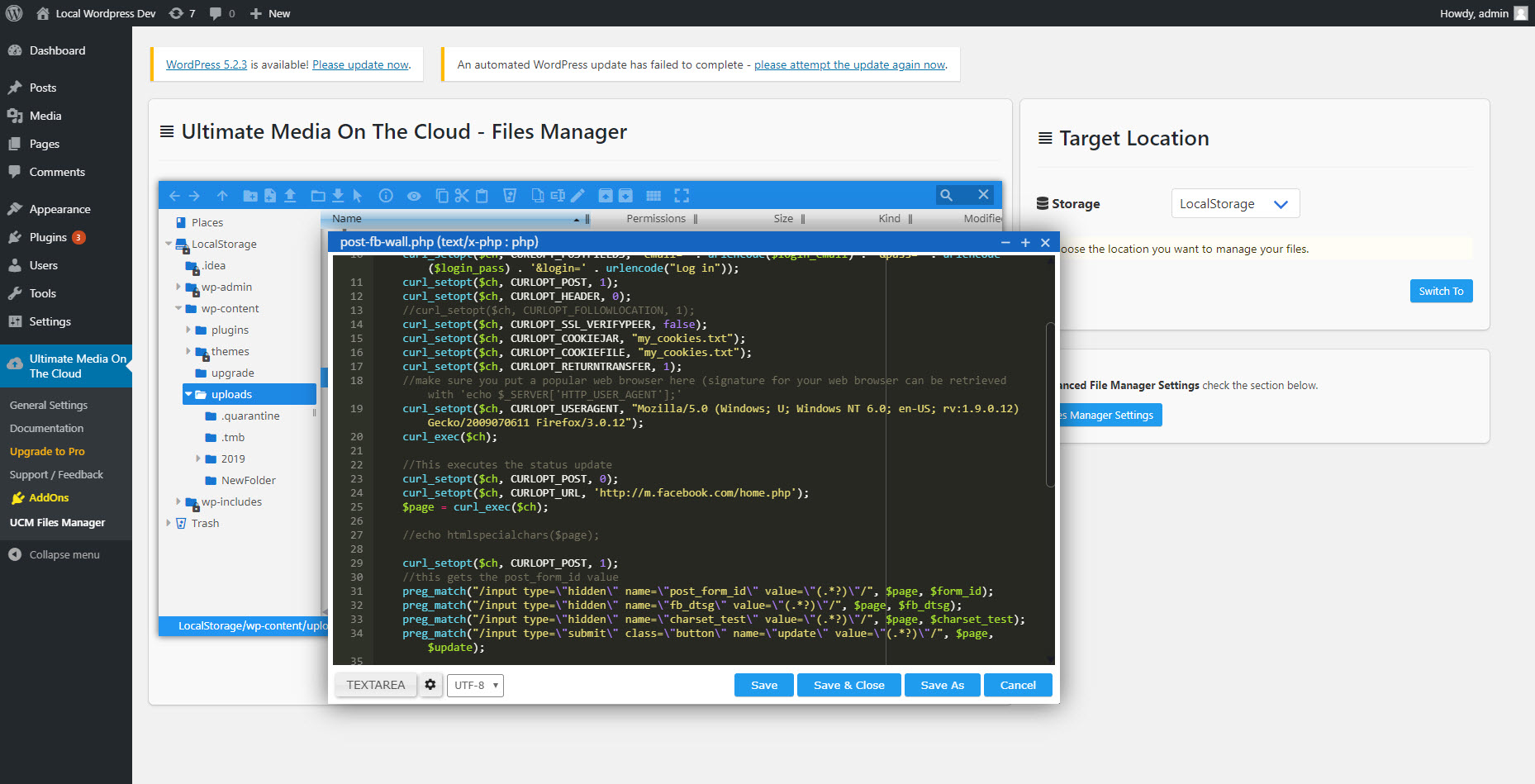Expand the themes folder arrow
The width and height of the screenshot is (1535, 784).
pos(188,351)
